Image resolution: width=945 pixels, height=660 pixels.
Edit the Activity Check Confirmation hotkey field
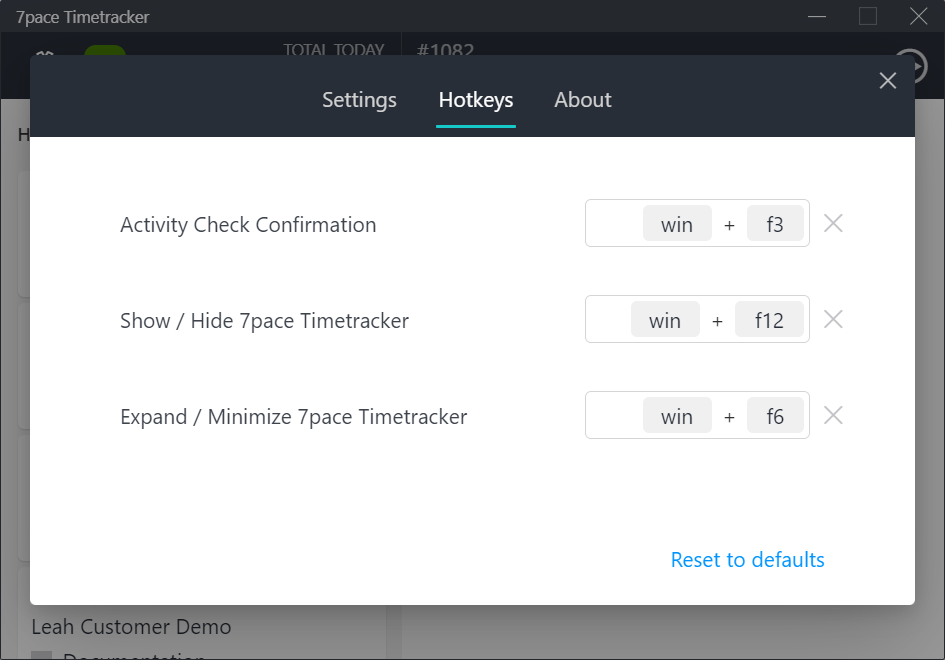click(697, 223)
